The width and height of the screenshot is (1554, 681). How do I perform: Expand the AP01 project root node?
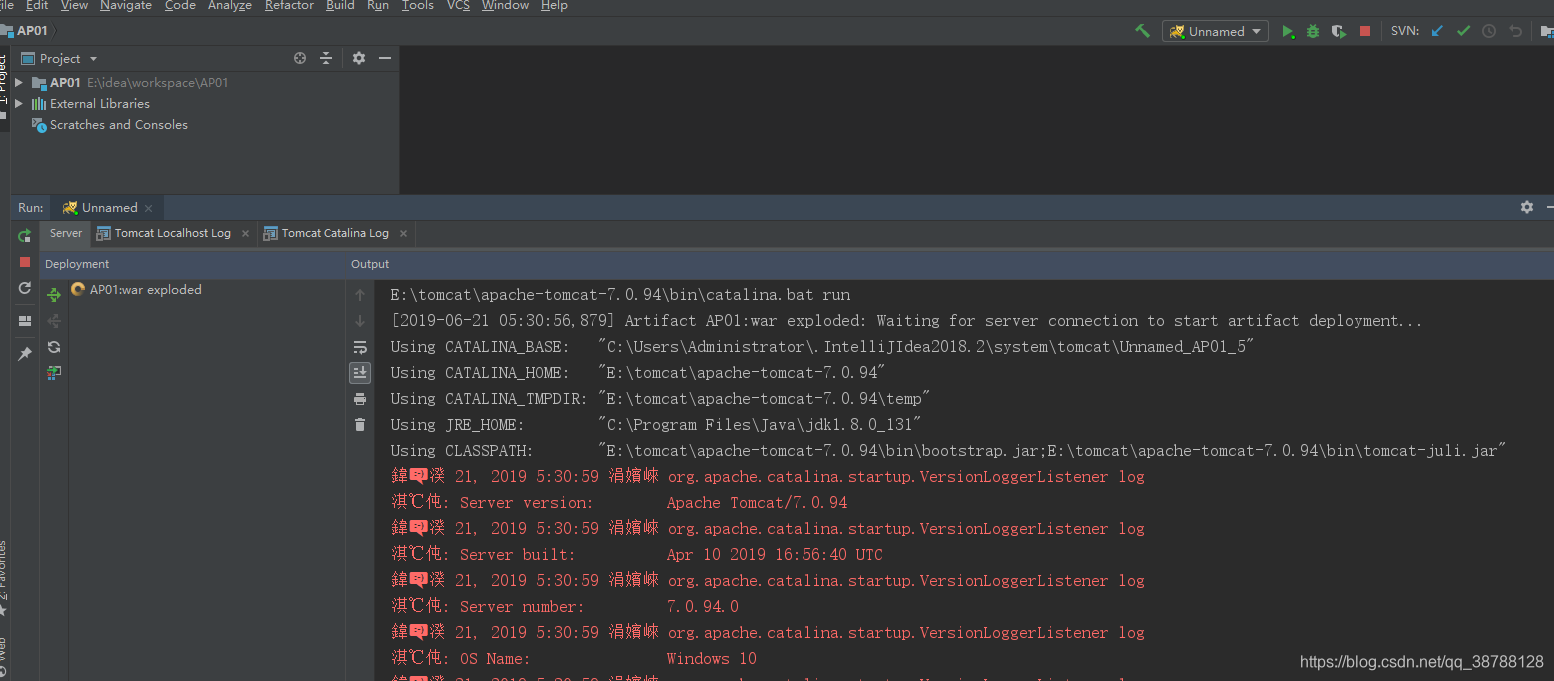click(18, 82)
